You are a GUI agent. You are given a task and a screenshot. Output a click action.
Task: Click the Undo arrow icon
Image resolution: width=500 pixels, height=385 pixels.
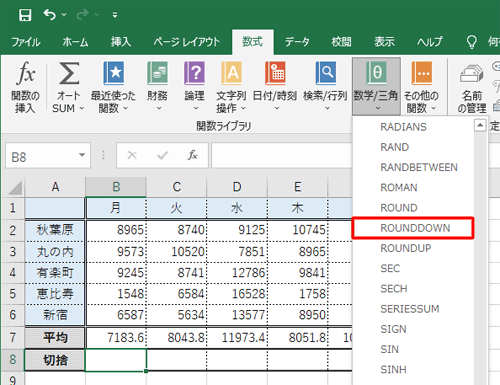coord(50,14)
